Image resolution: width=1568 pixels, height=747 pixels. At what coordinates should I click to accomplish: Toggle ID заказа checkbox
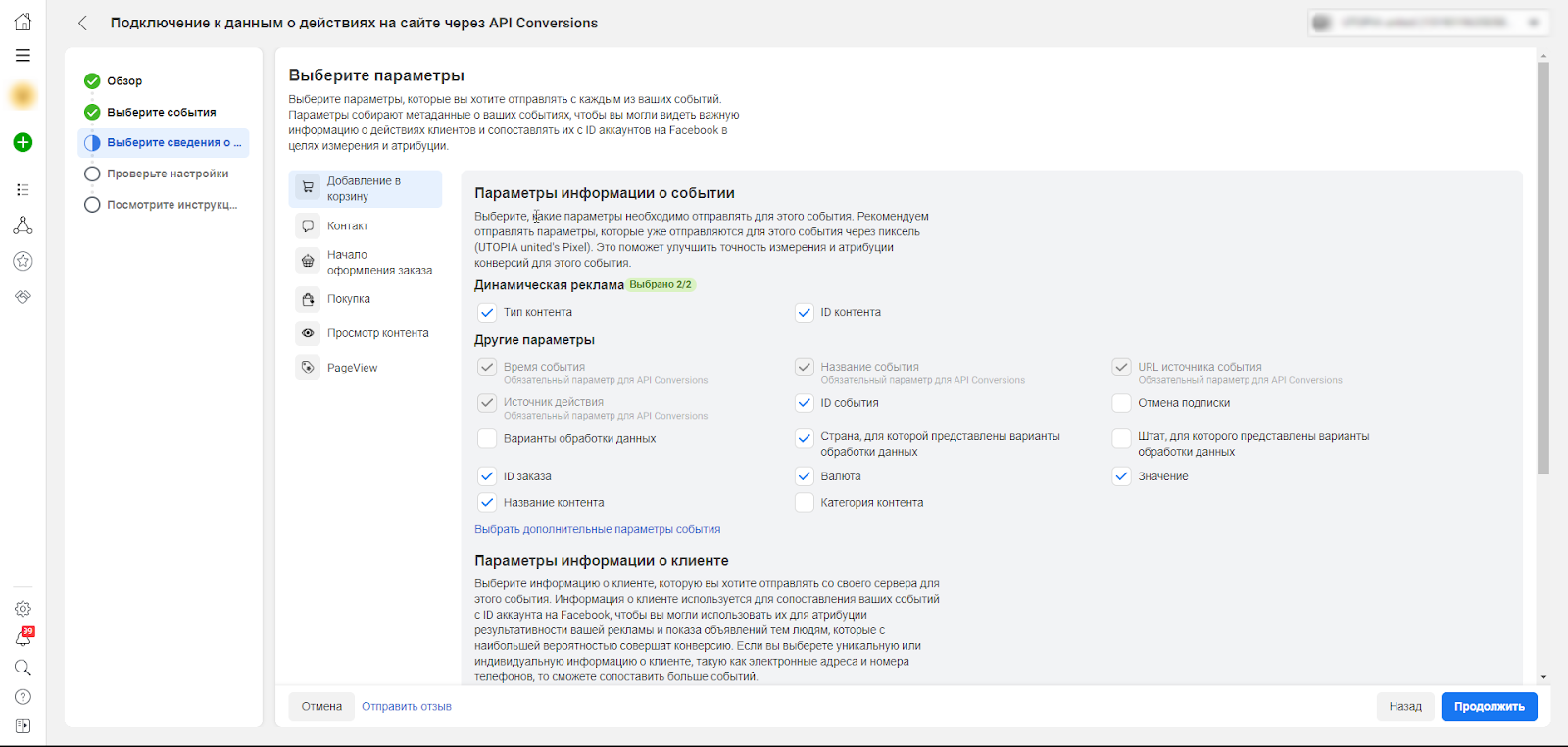[487, 476]
